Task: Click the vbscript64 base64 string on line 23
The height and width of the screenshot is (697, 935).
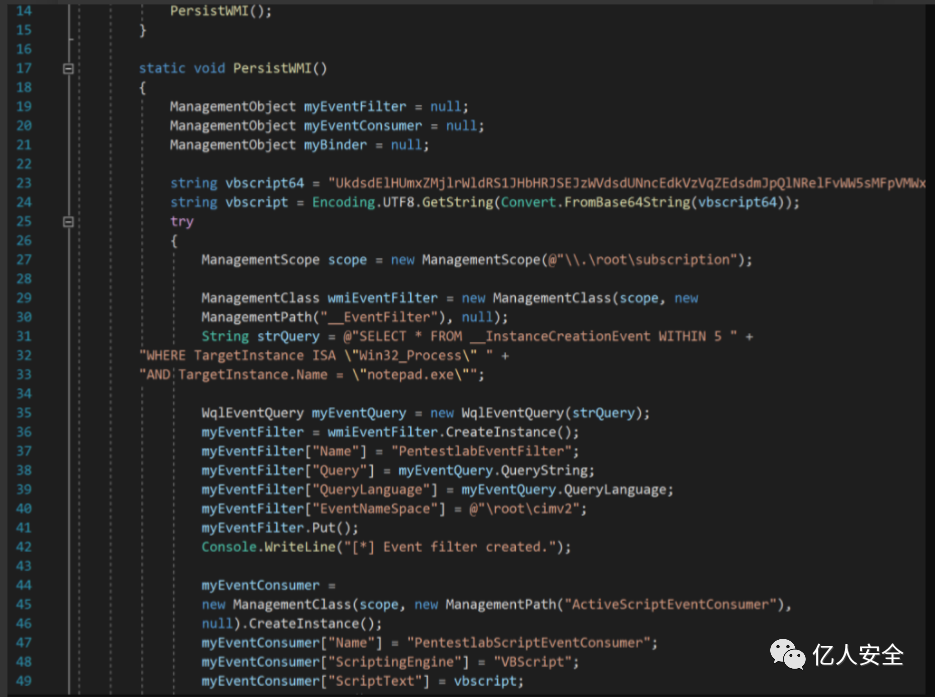Action: pyautogui.click(x=626, y=183)
